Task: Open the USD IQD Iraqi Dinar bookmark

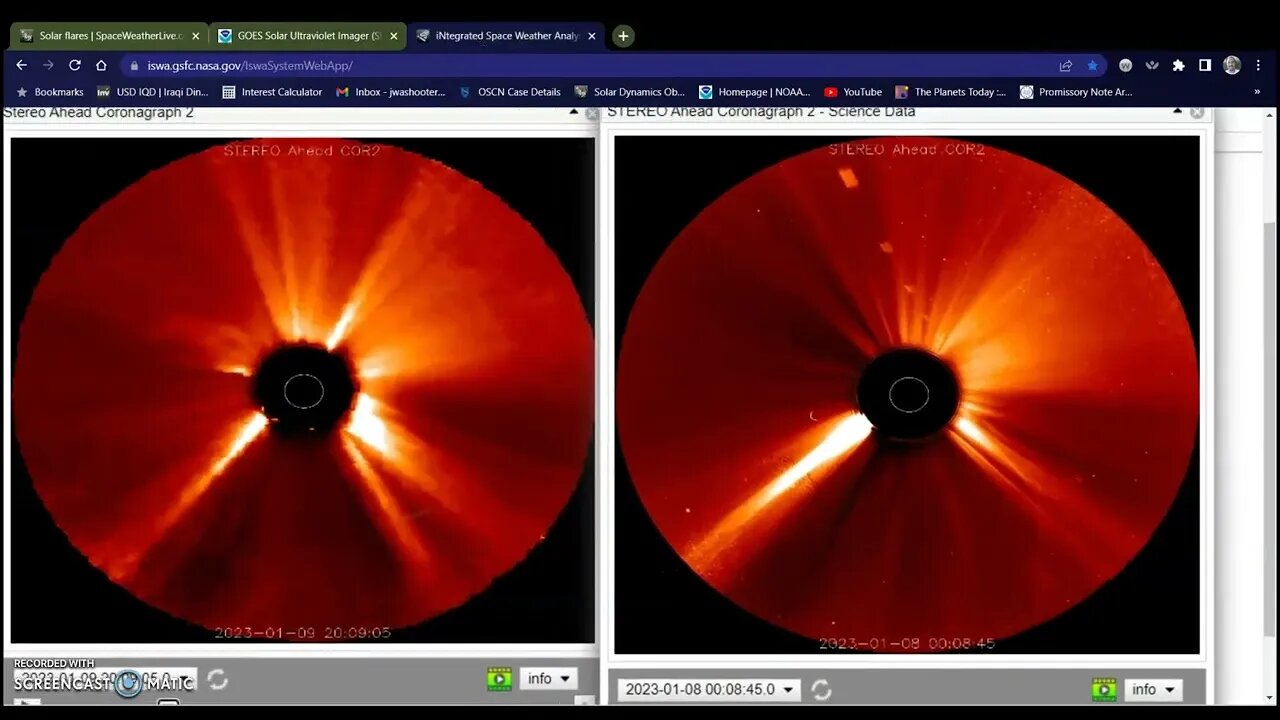Action: (x=153, y=92)
